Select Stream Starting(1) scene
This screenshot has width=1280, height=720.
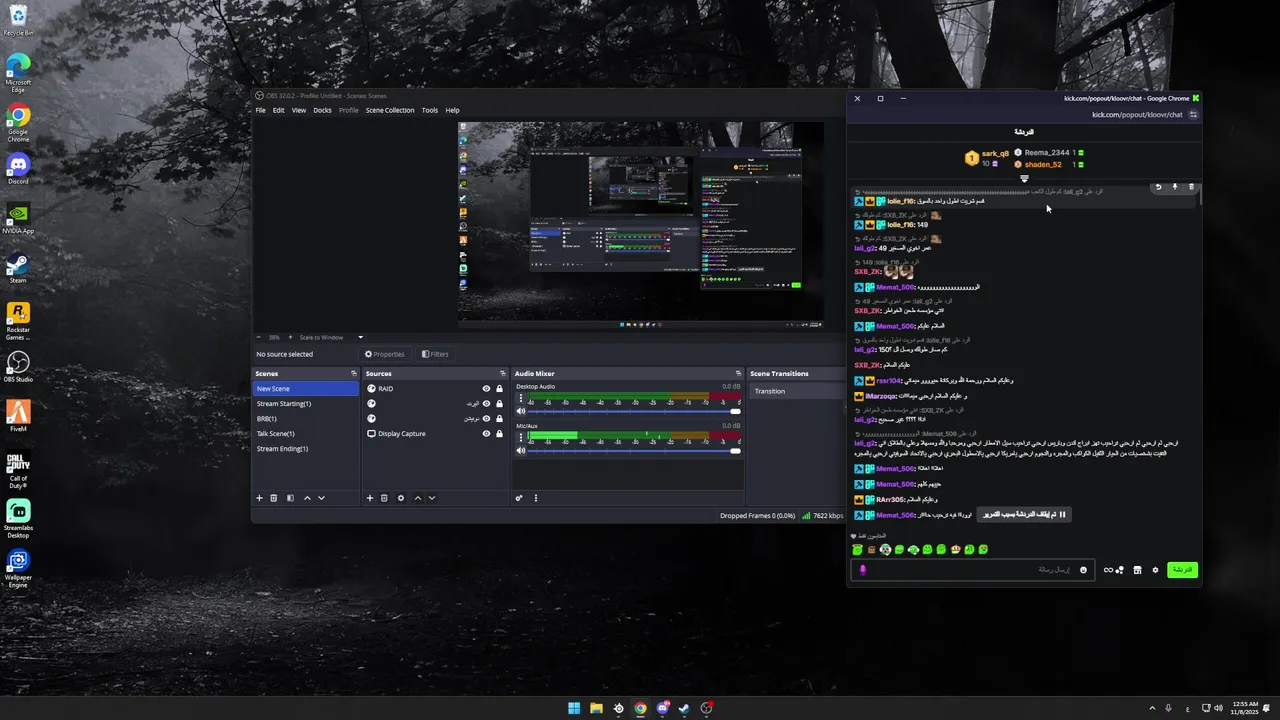click(305, 404)
